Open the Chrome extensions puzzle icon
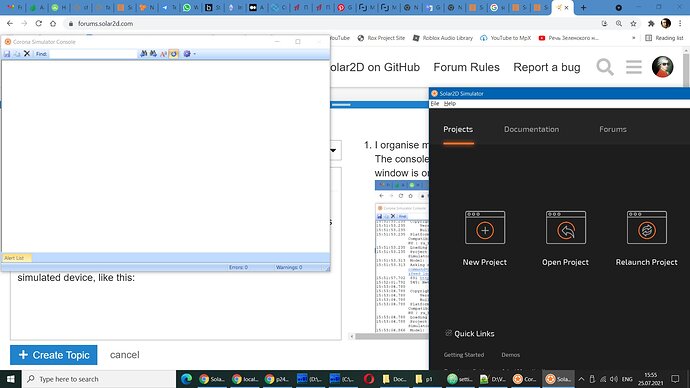Image resolution: width=690 pixels, height=388 pixels. point(651,23)
